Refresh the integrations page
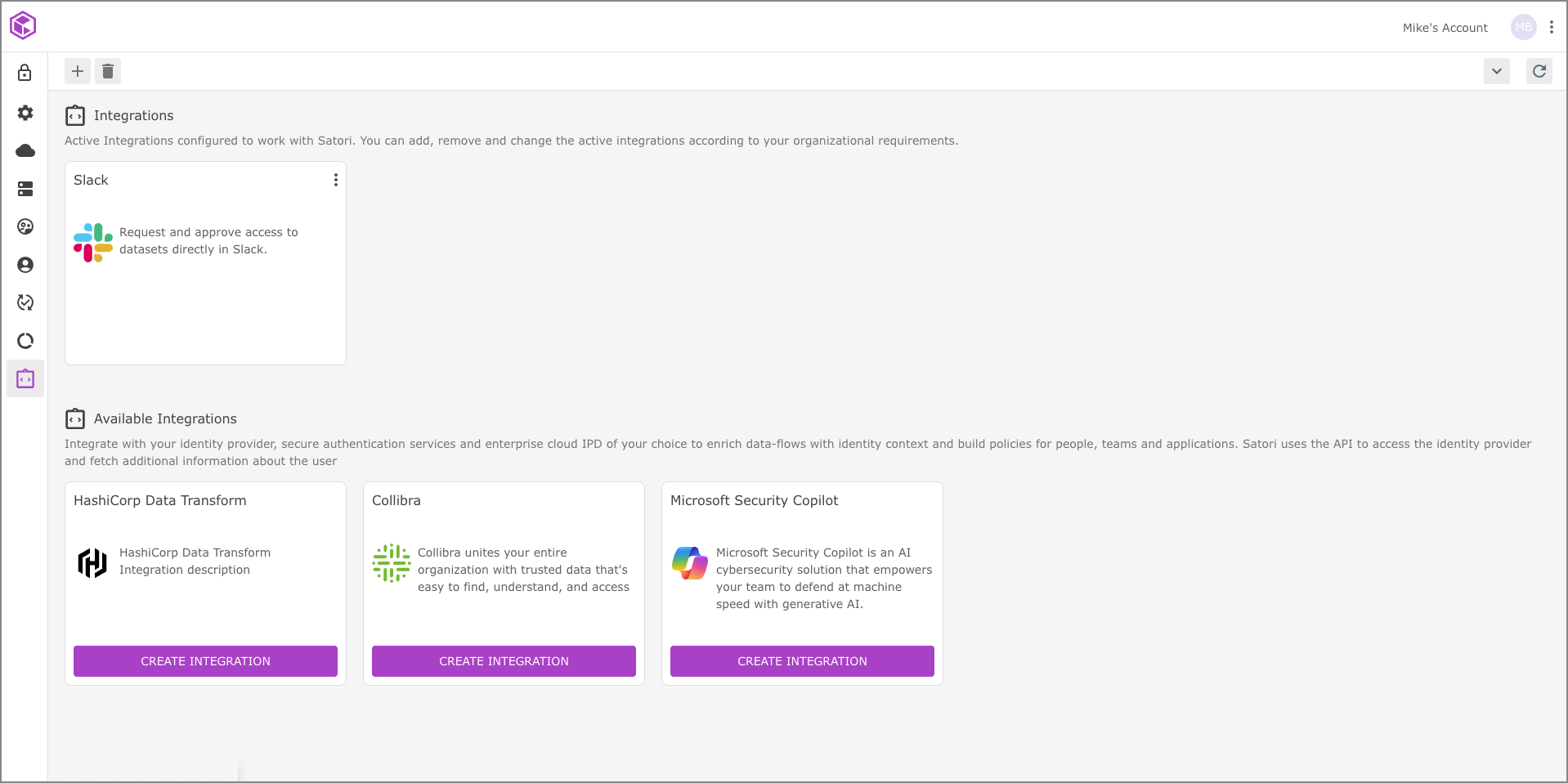The width and height of the screenshot is (1568, 783). 1539,71
